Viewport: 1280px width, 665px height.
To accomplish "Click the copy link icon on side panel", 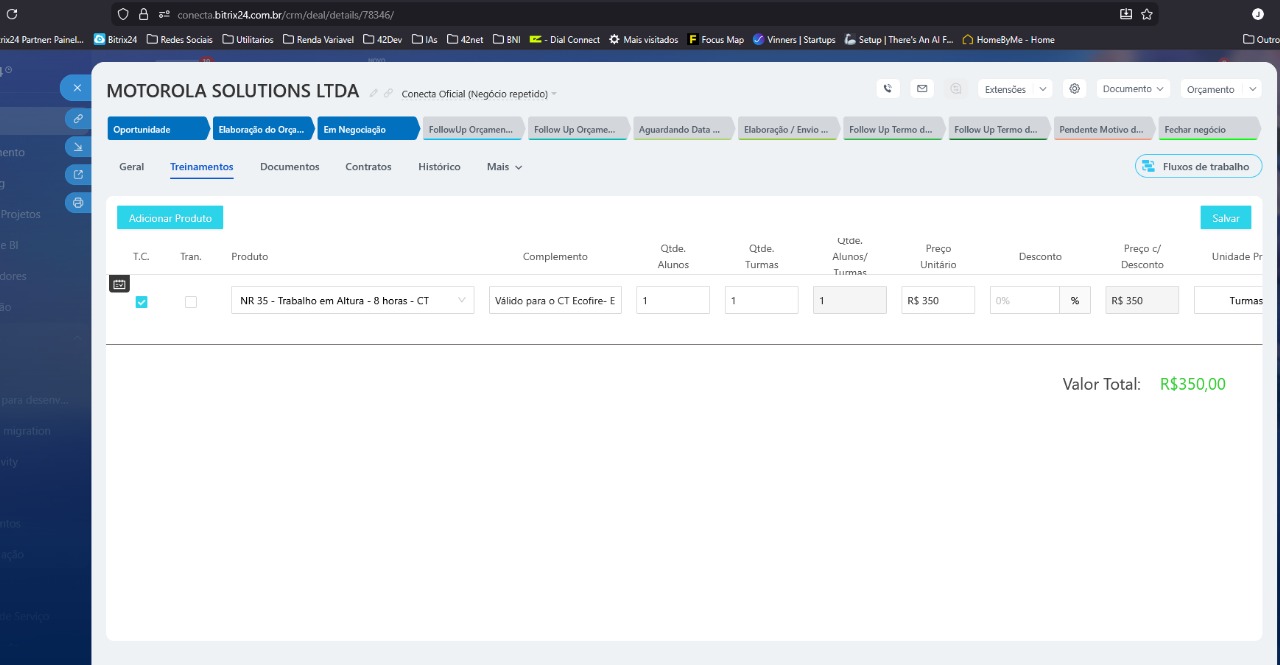I will point(78,118).
